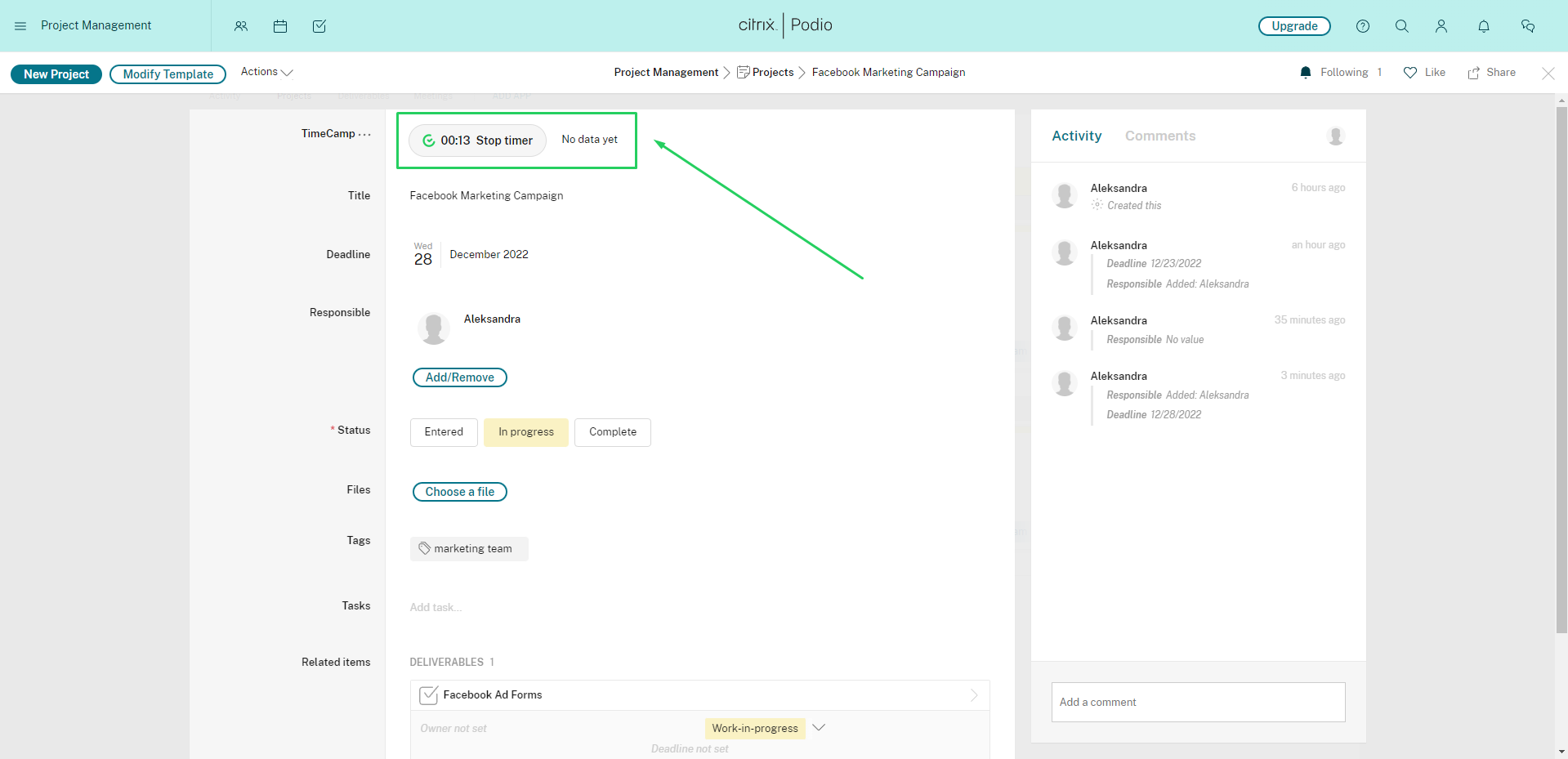Set status to Entered

[444, 432]
